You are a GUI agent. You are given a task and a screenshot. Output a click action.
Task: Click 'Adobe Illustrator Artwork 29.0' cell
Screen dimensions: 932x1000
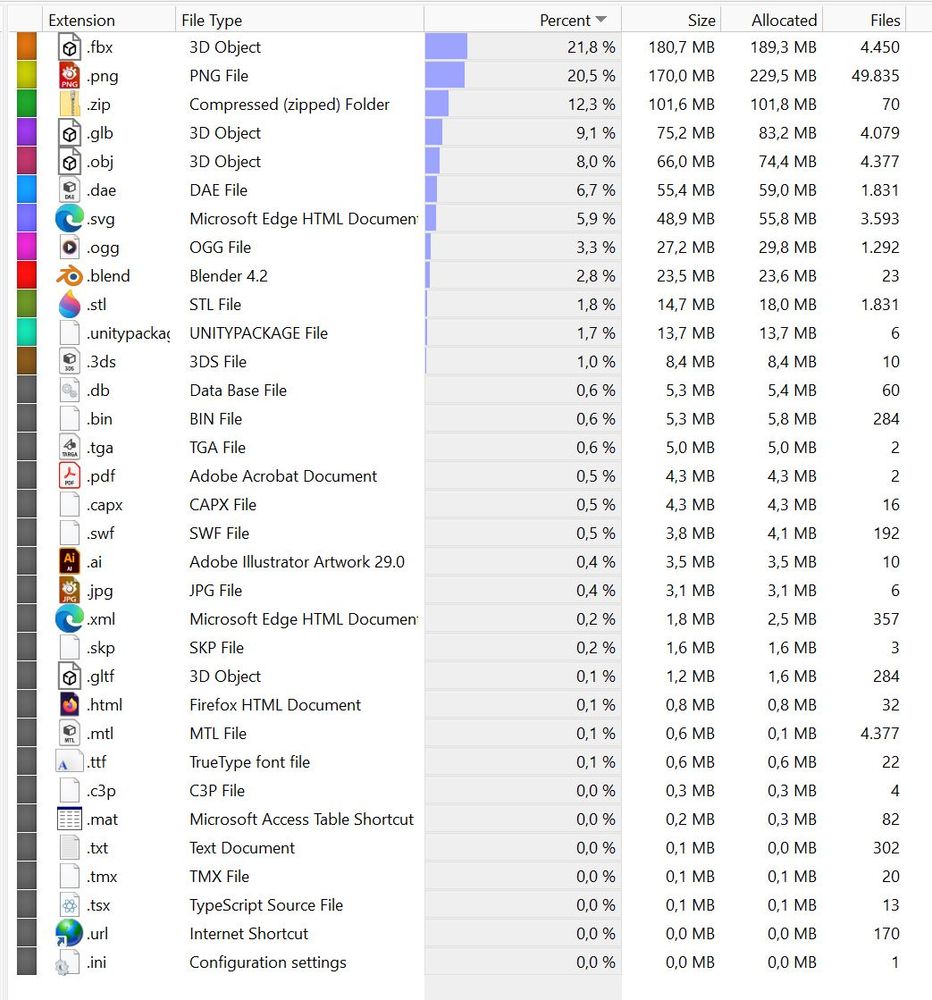click(x=297, y=562)
